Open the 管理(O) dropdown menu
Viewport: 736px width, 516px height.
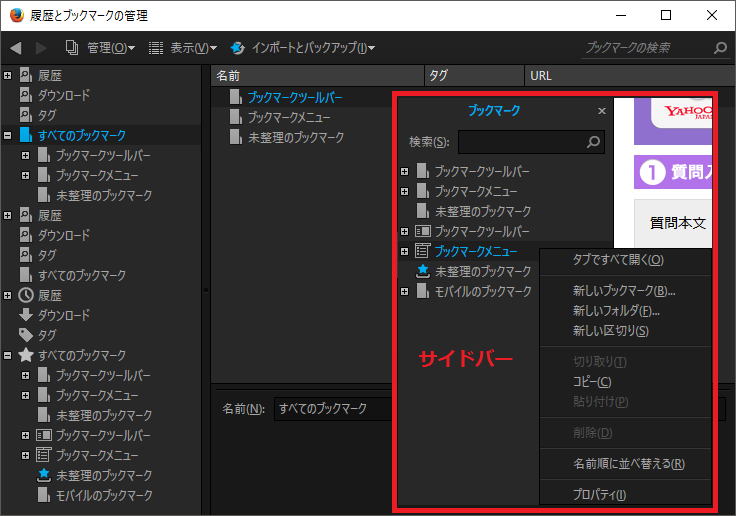click(111, 47)
